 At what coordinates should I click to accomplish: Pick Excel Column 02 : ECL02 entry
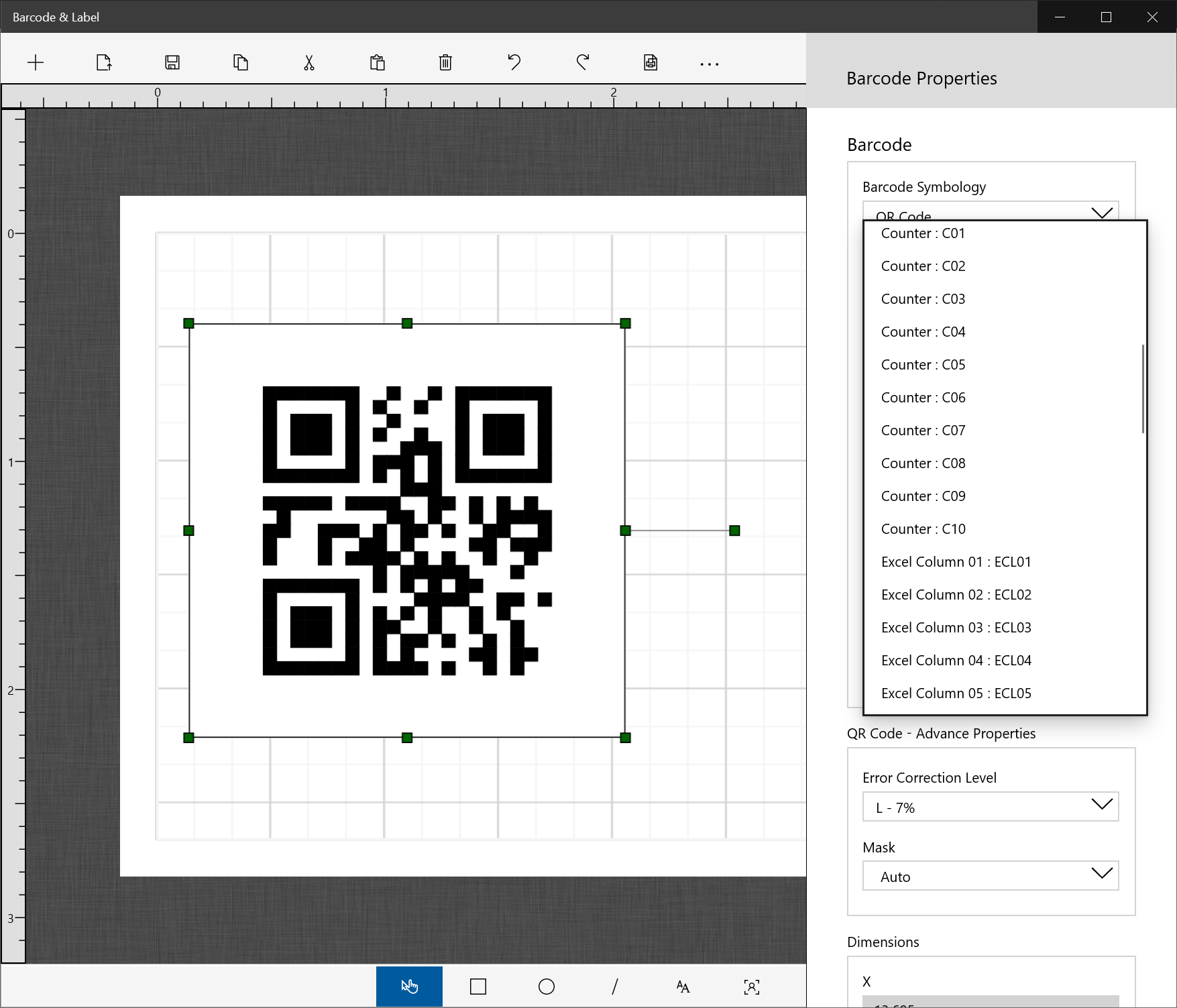click(x=1005, y=595)
